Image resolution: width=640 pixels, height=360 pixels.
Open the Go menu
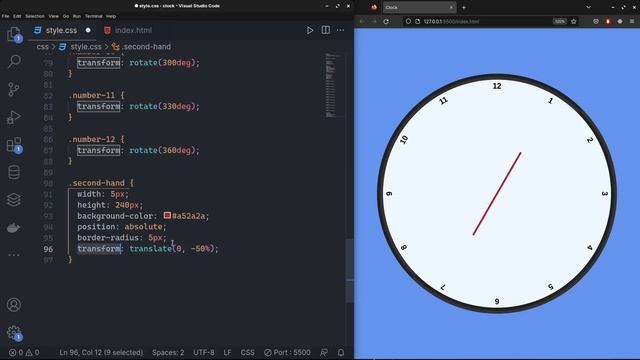point(66,16)
